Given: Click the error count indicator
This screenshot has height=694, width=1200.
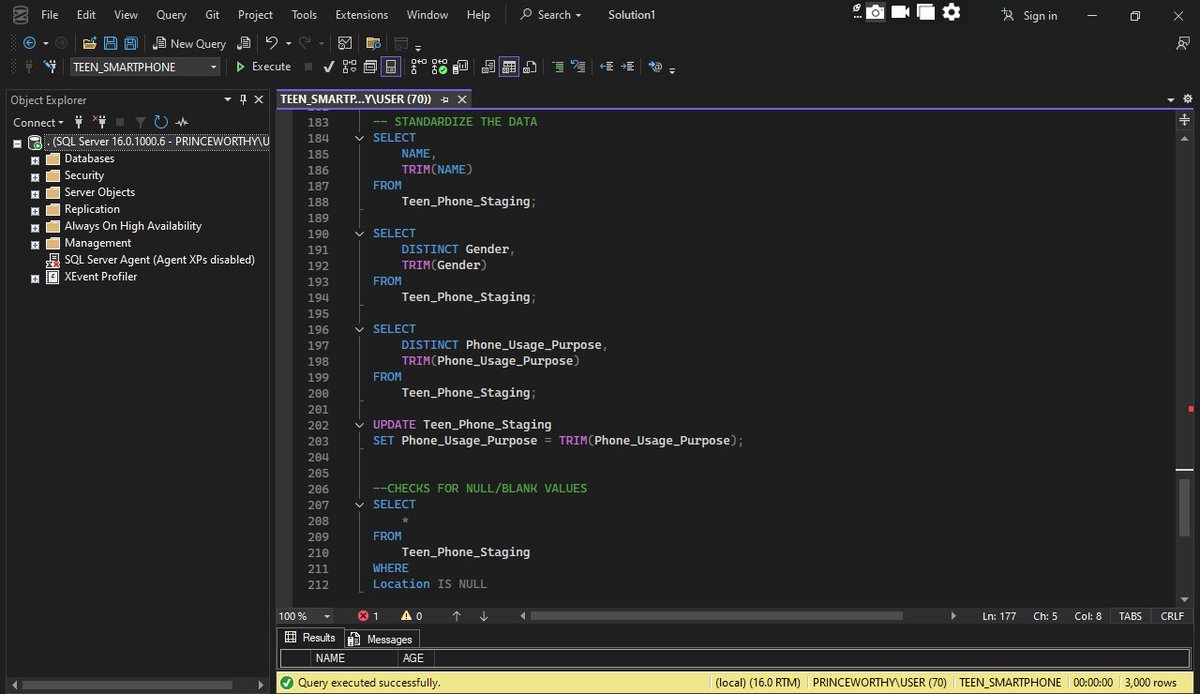Looking at the screenshot, I should pos(368,616).
